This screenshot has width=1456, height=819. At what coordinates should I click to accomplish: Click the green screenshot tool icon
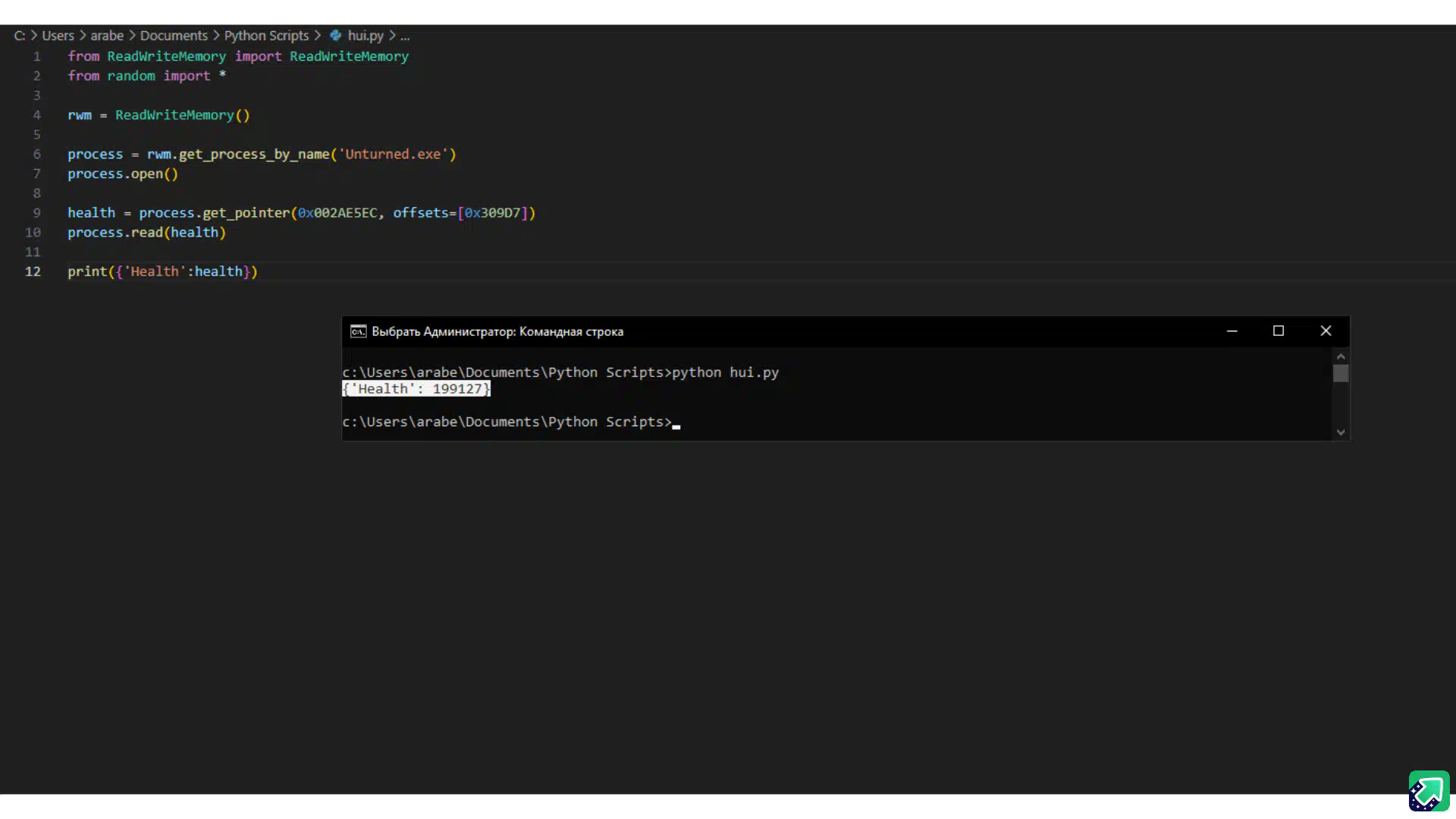click(1429, 791)
